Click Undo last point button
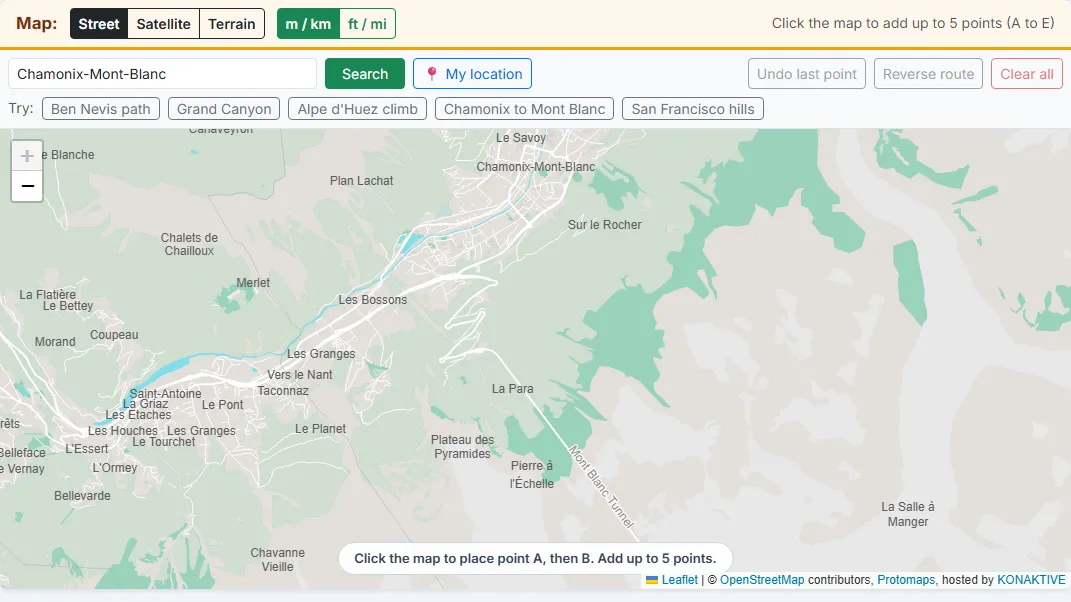 tap(807, 74)
